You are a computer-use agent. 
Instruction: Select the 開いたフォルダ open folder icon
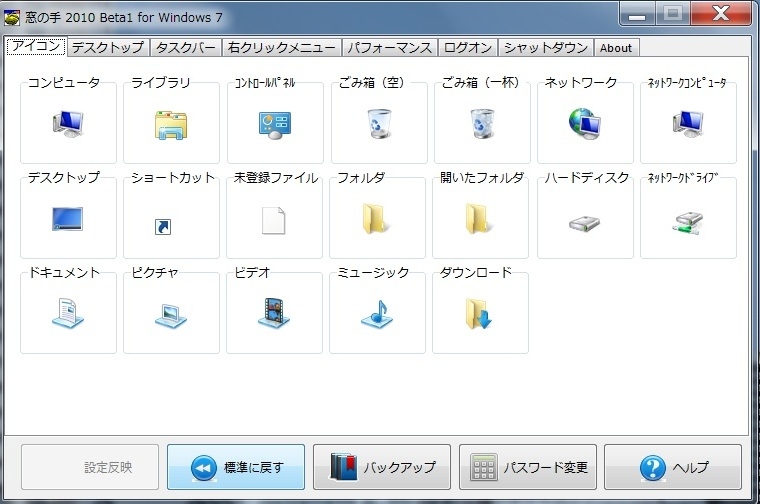click(479, 219)
